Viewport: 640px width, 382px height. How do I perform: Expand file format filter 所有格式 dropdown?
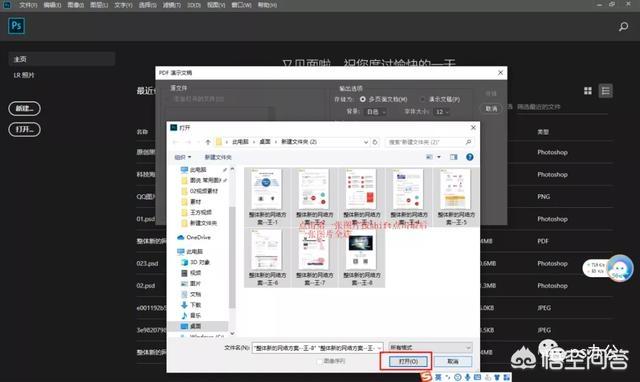point(431,348)
